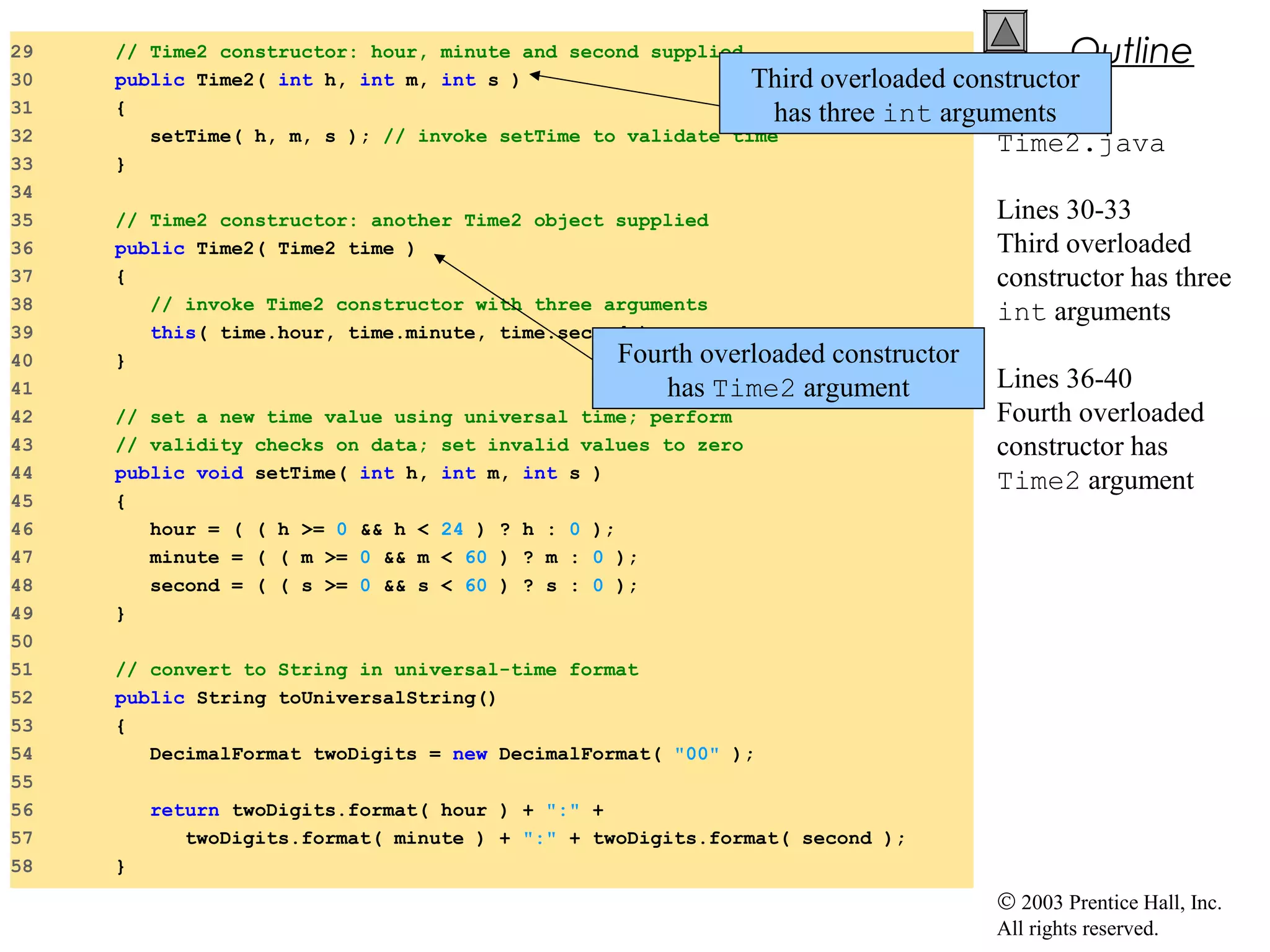Select the 'Lines 30-33' note text
The height and width of the screenshot is (952, 1270).
click(x=1064, y=209)
